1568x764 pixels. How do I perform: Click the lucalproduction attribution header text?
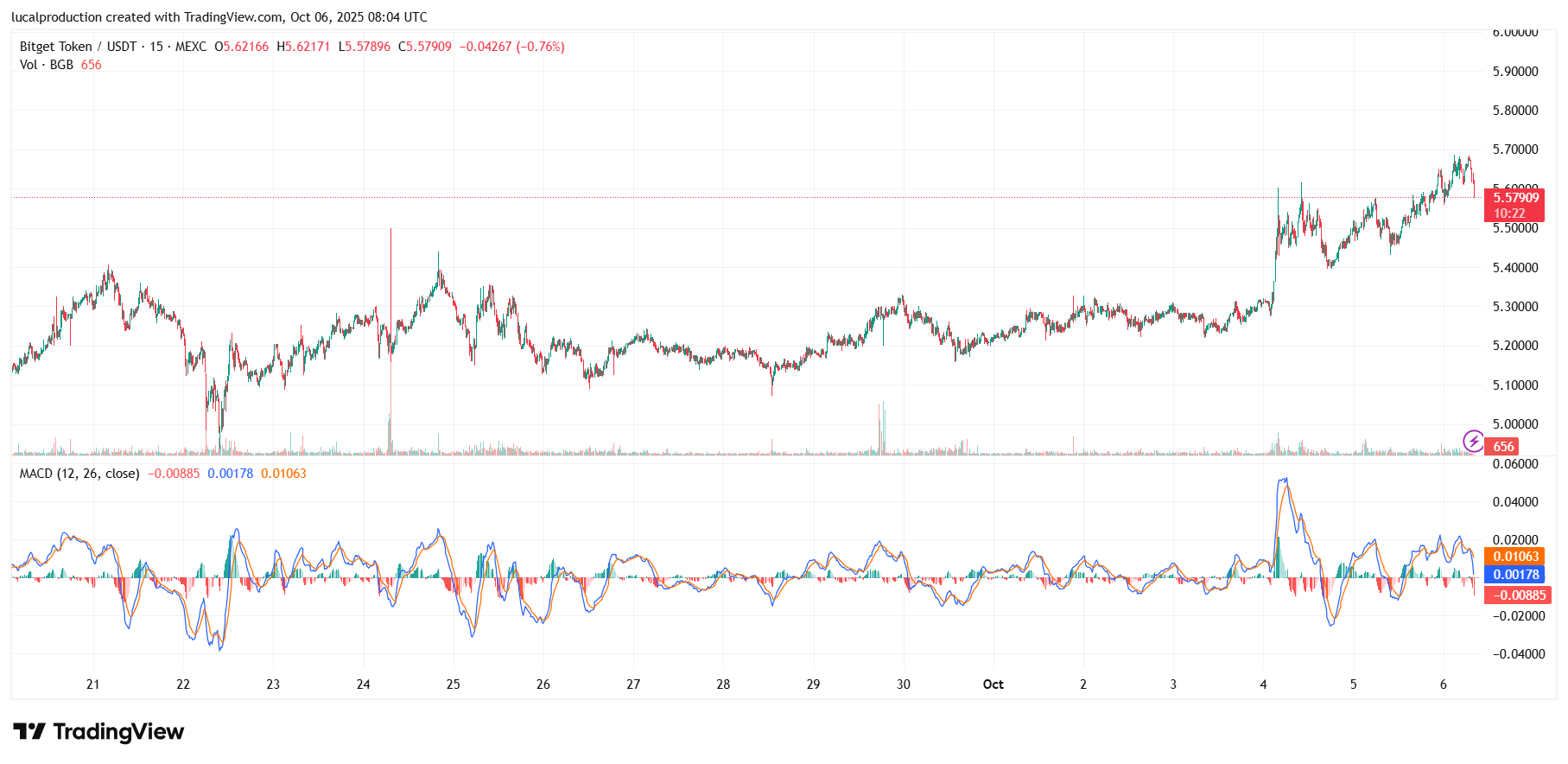[219, 17]
